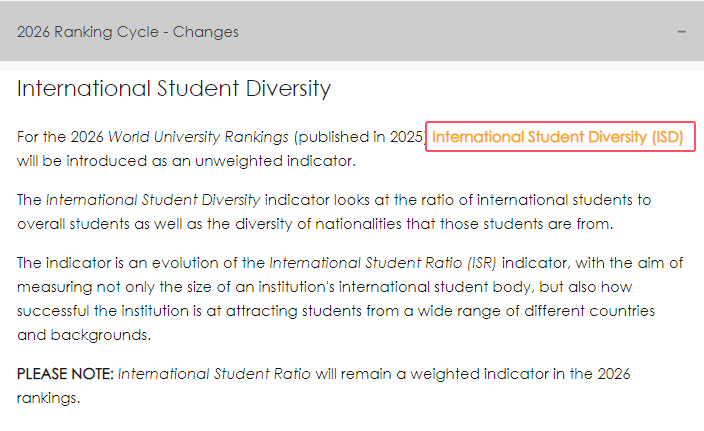
Task: Click the italic "International Student Ratio (ISR)" text
Action: 382,263
